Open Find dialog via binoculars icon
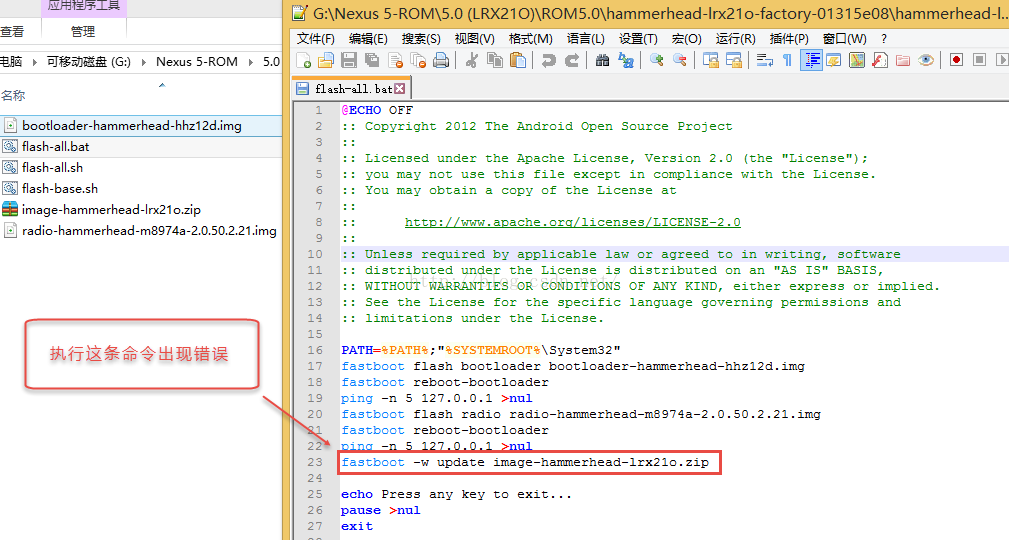Viewport: 1009px width, 540px height. tap(602, 61)
